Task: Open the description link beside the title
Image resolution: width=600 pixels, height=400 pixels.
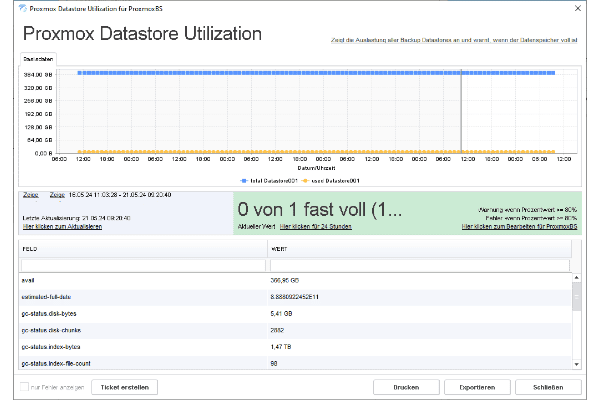Action: click(454, 40)
